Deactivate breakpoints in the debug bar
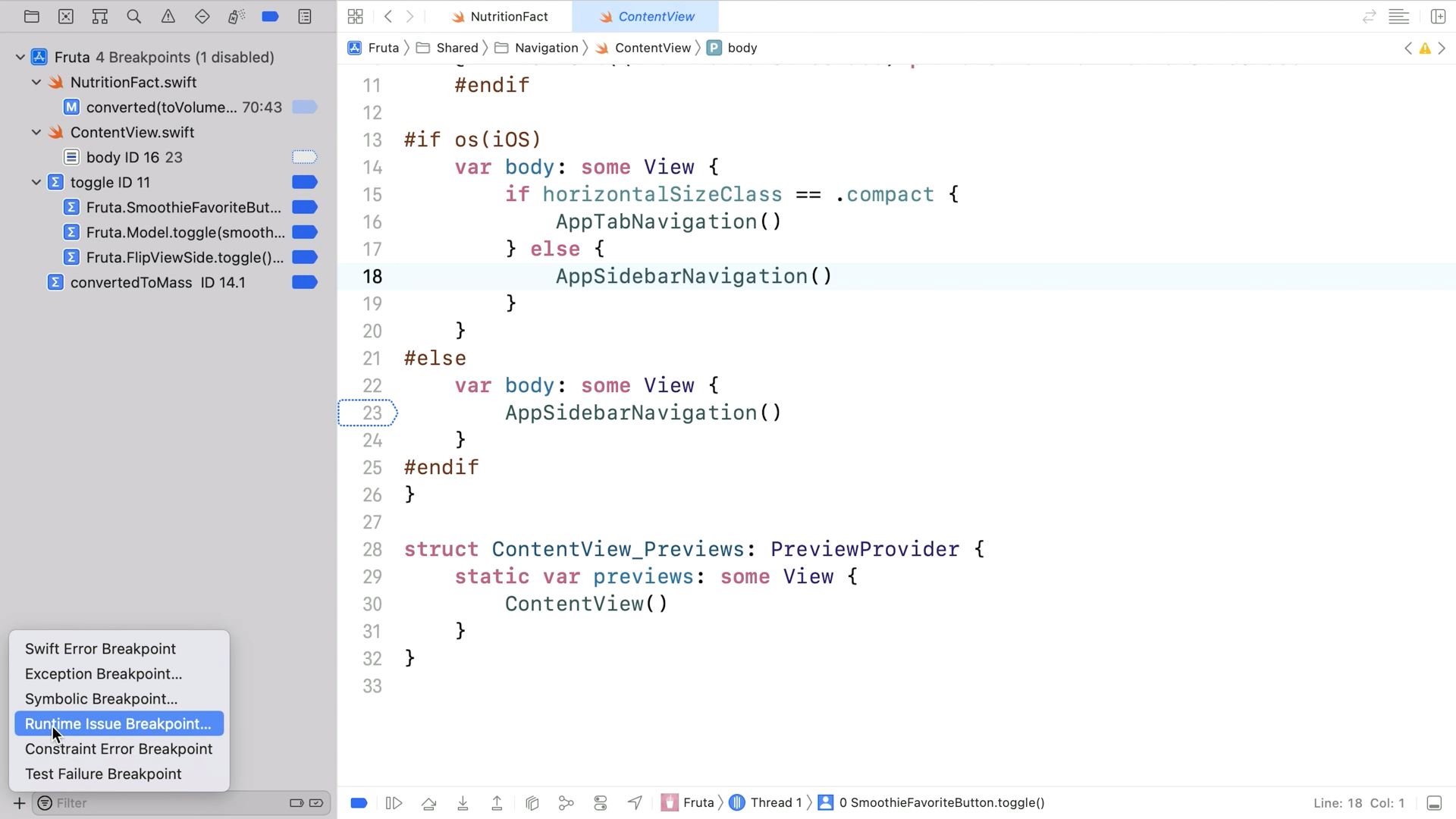Image resolution: width=1456 pixels, height=819 pixels. (x=359, y=803)
